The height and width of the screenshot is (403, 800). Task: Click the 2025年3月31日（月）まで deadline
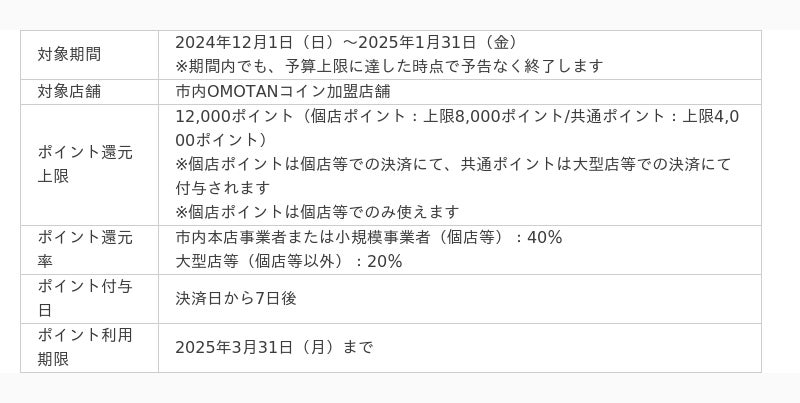point(273,347)
